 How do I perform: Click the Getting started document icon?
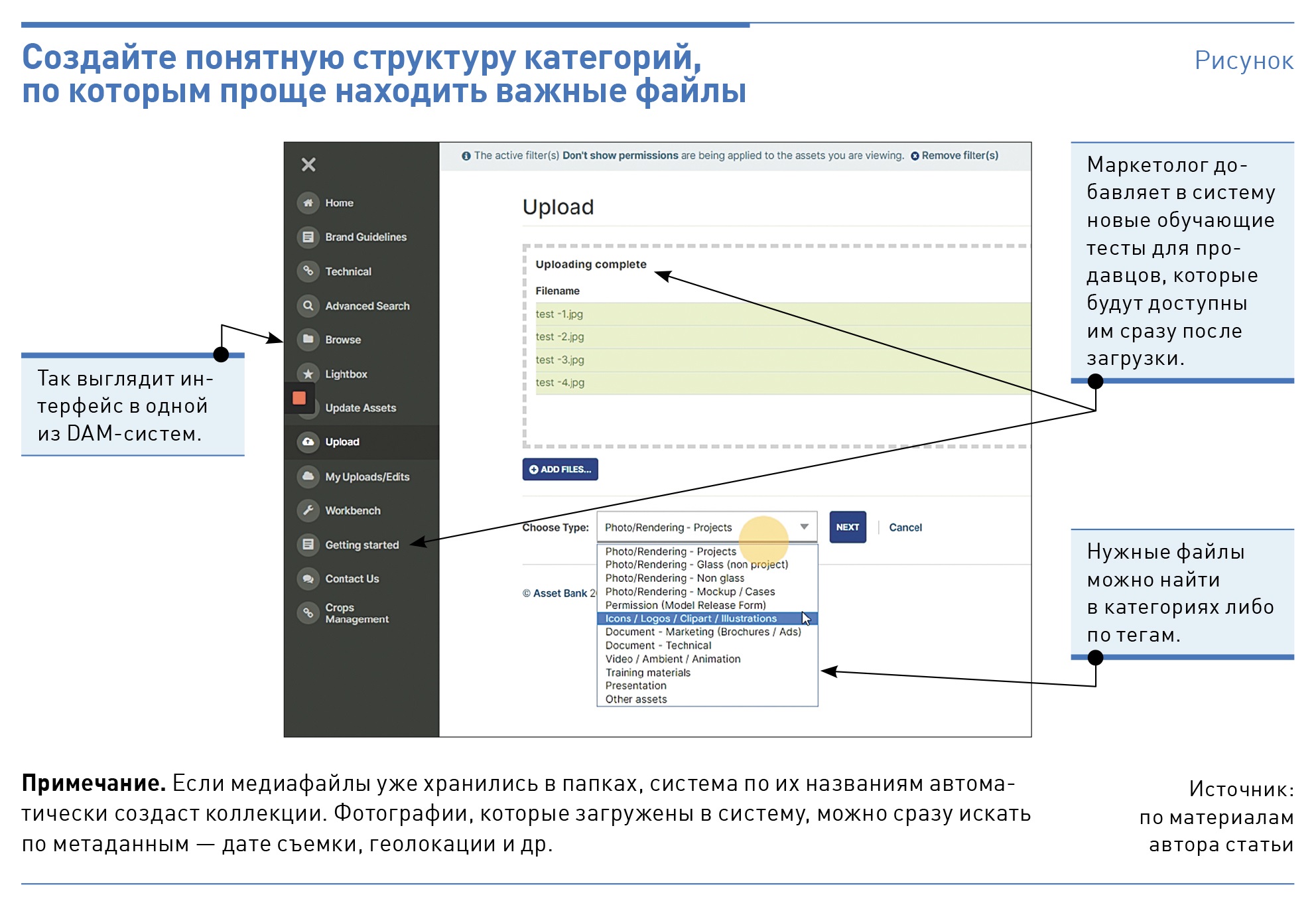point(308,545)
